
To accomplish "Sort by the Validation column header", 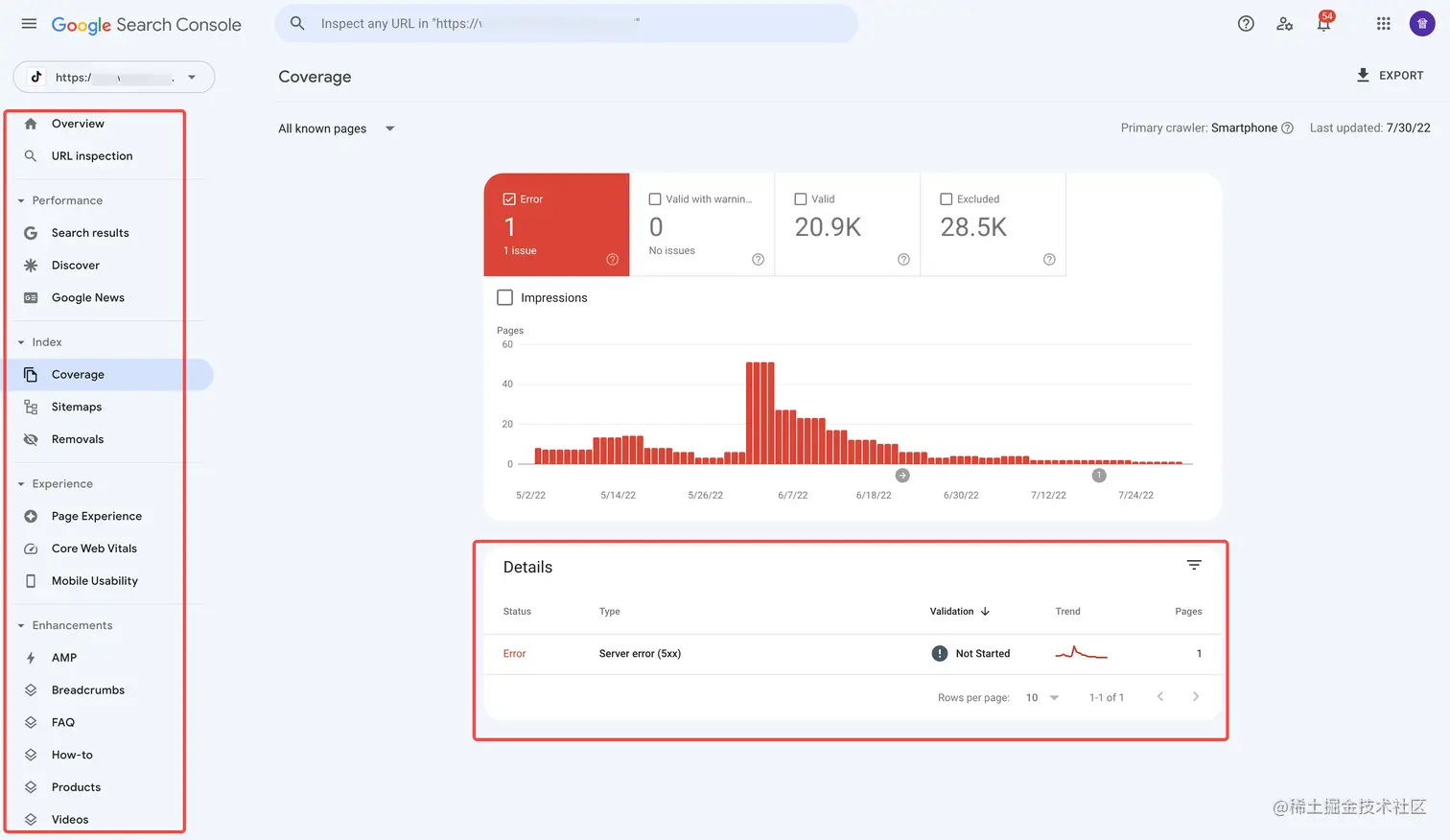I will click(960, 612).
